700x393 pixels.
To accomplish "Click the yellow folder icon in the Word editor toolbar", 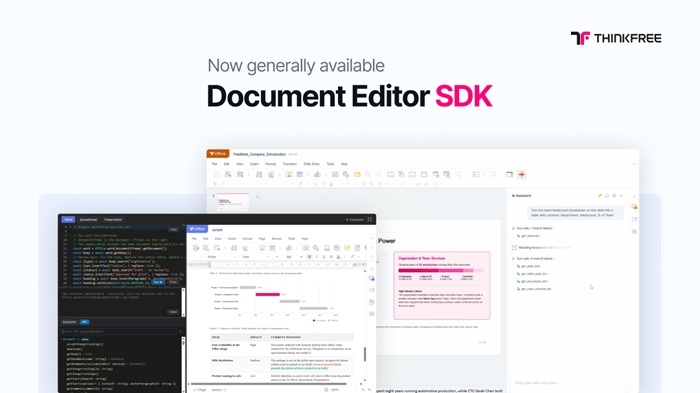I will (347, 248).
